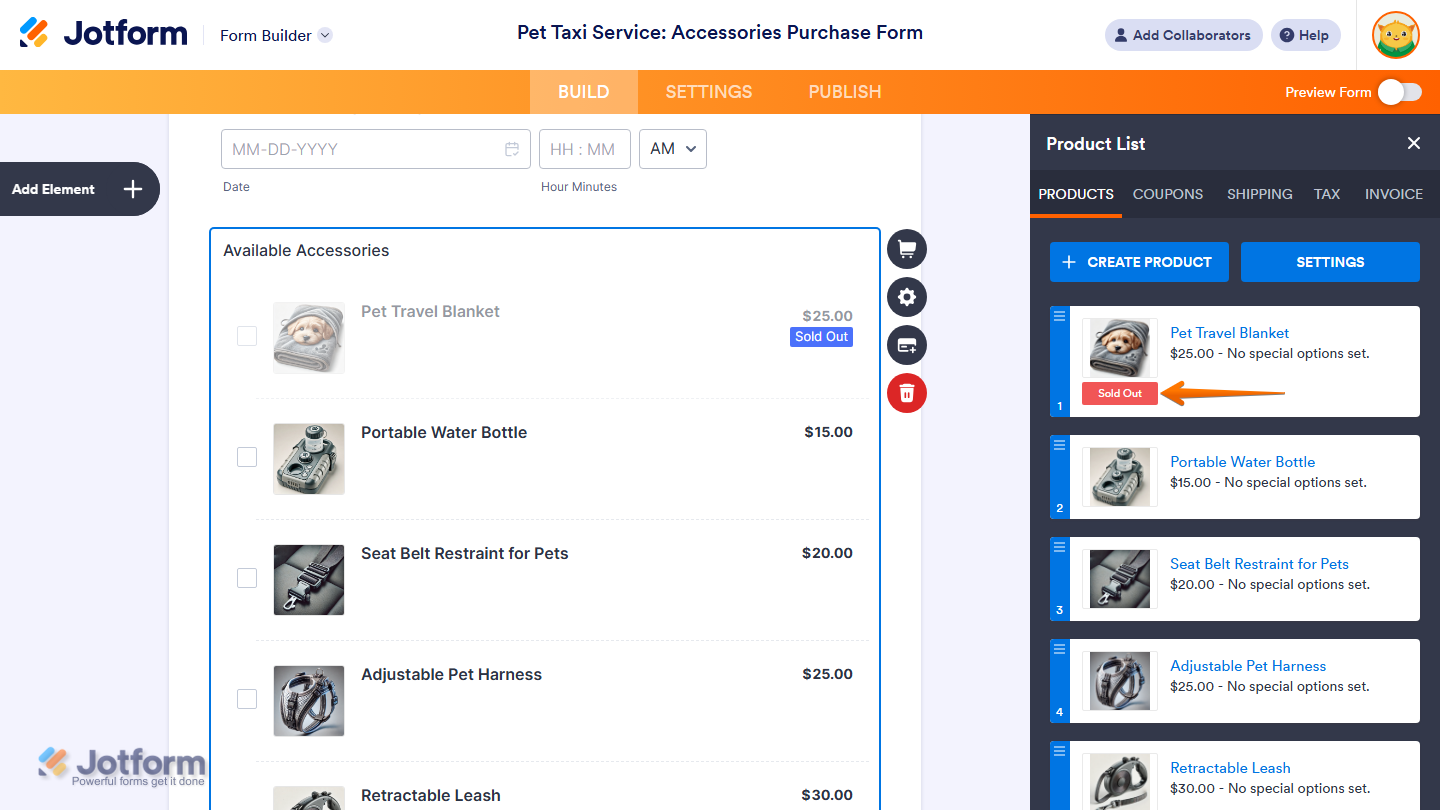Toggle the Preview Form switch

[x=1399, y=92]
